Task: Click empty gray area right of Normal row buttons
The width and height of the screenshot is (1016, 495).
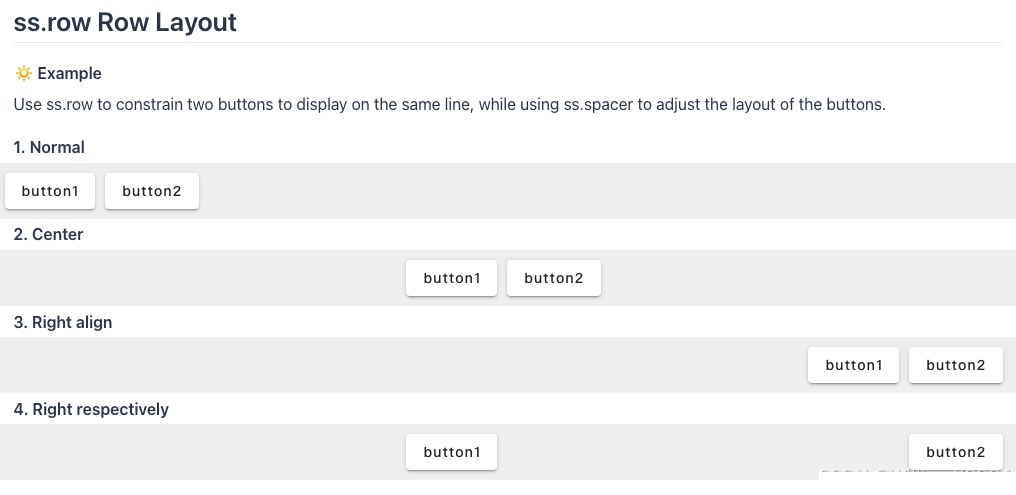Action: pyautogui.click(x=600, y=191)
